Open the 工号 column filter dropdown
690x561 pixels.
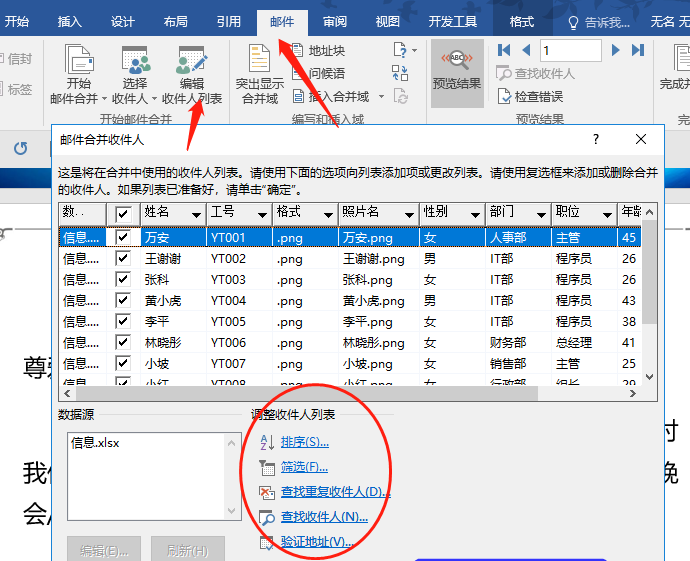pos(262,215)
